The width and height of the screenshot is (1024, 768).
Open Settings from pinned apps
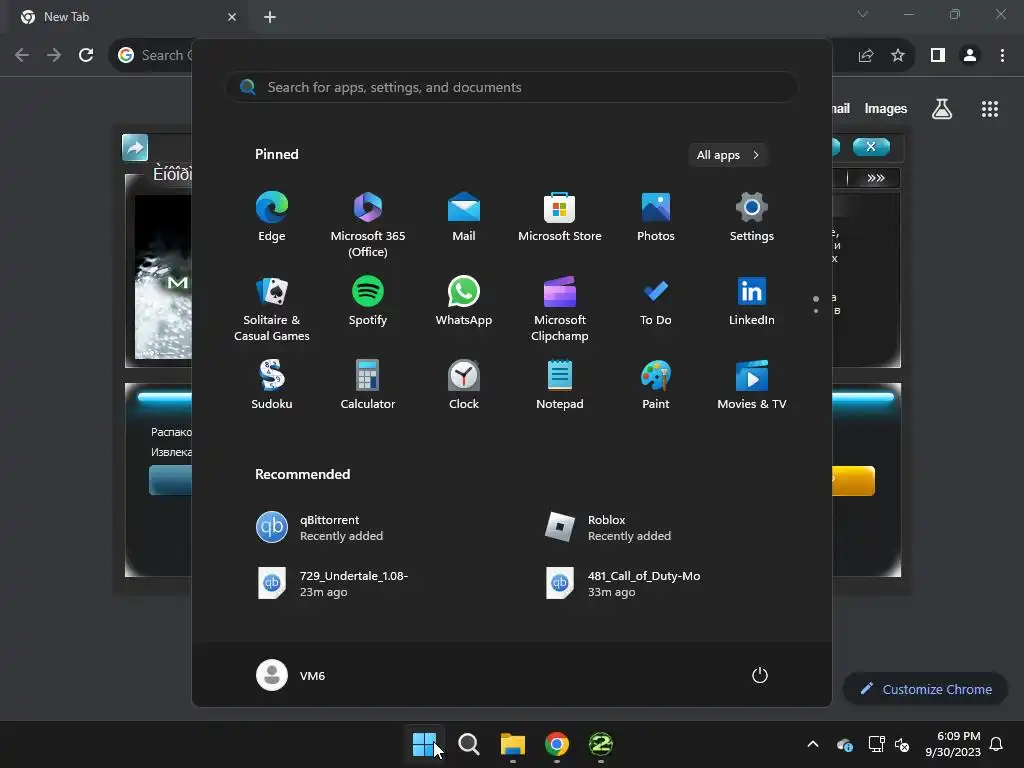752,217
